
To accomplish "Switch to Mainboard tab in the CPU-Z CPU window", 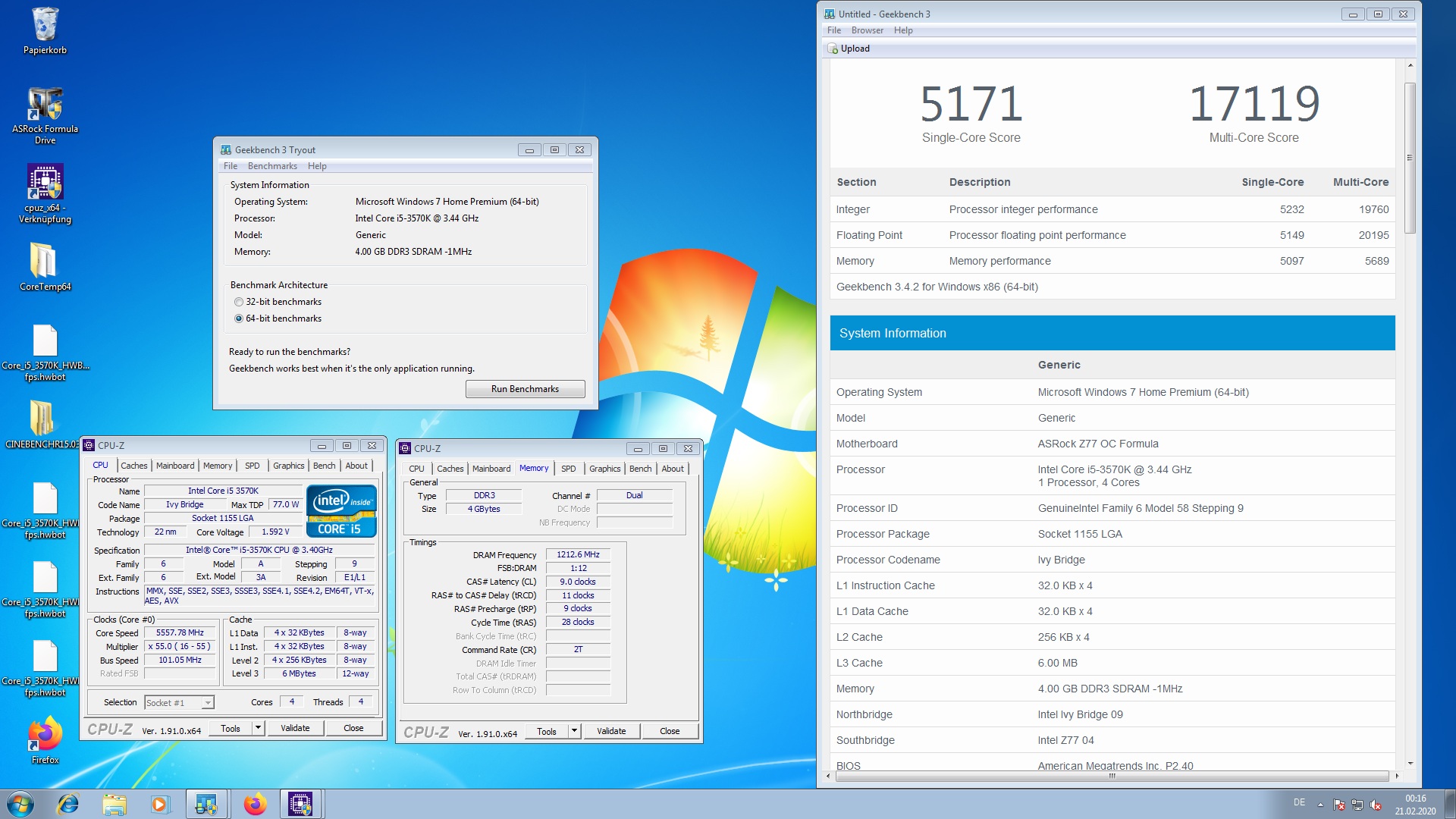I will [x=175, y=466].
